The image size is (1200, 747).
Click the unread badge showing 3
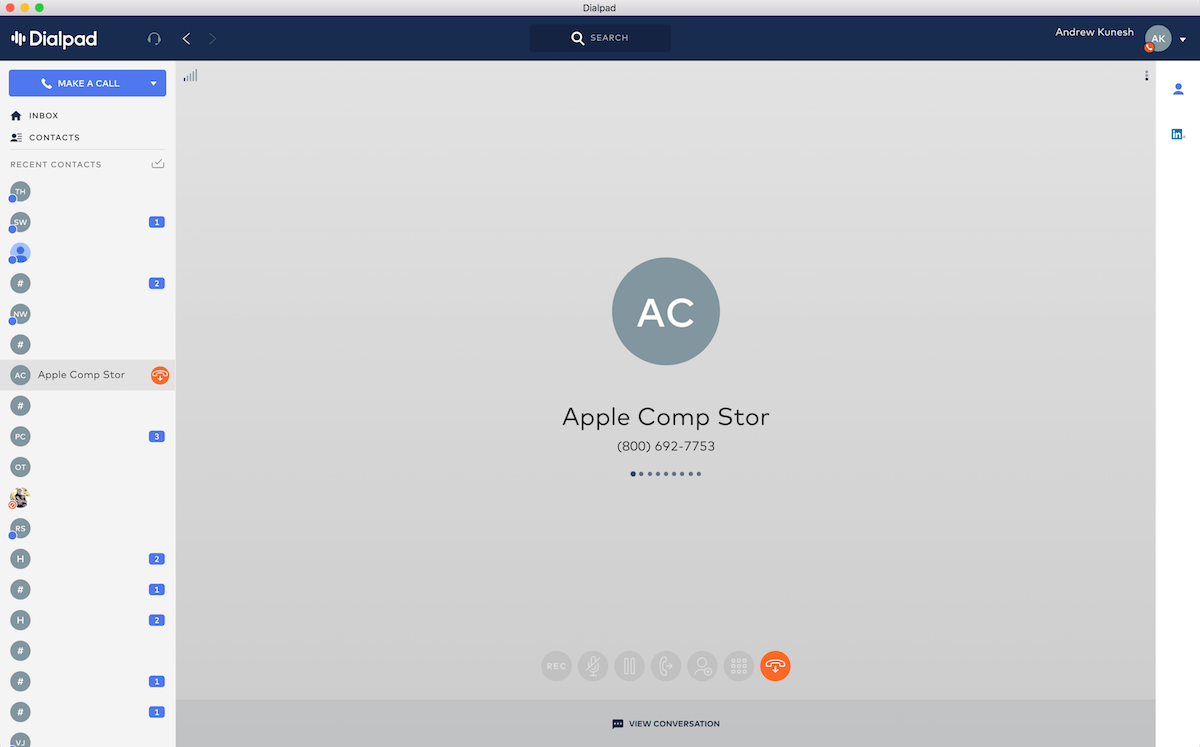point(156,437)
